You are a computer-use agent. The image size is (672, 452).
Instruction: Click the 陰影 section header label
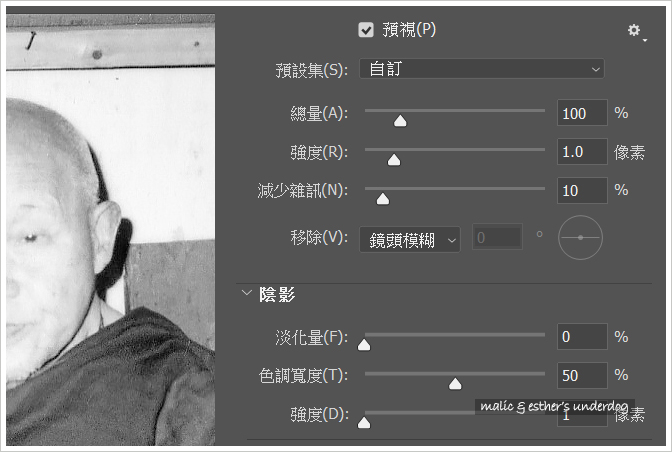(277, 295)
